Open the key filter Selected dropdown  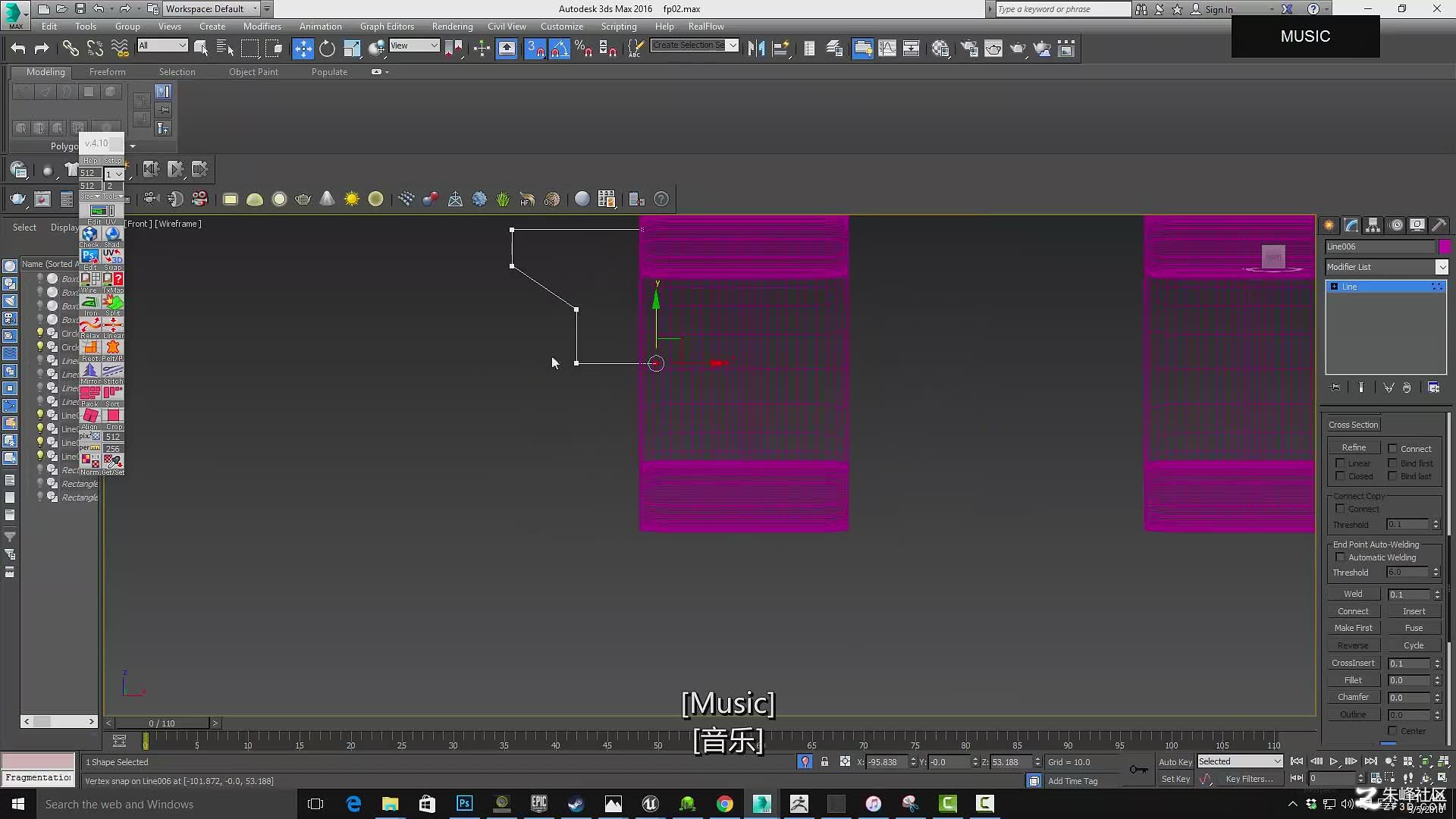1240,761
